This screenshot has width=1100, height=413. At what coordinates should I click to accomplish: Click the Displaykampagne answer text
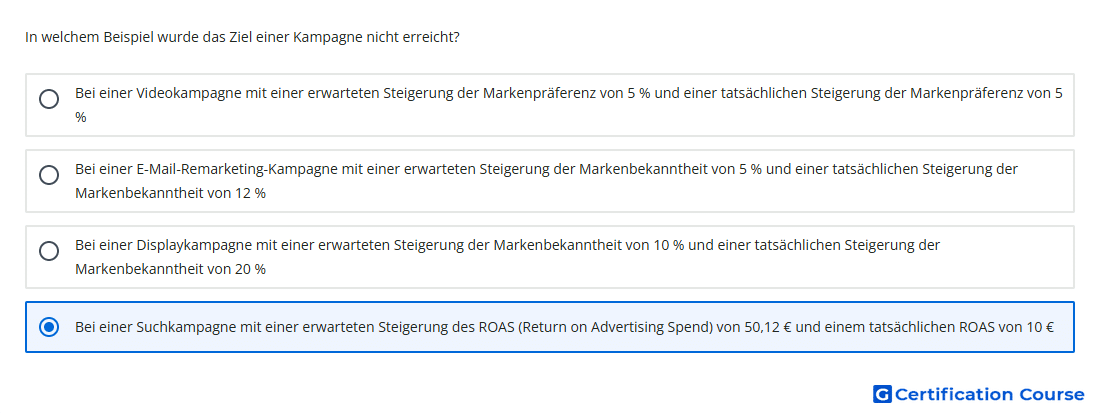[508, 257]
